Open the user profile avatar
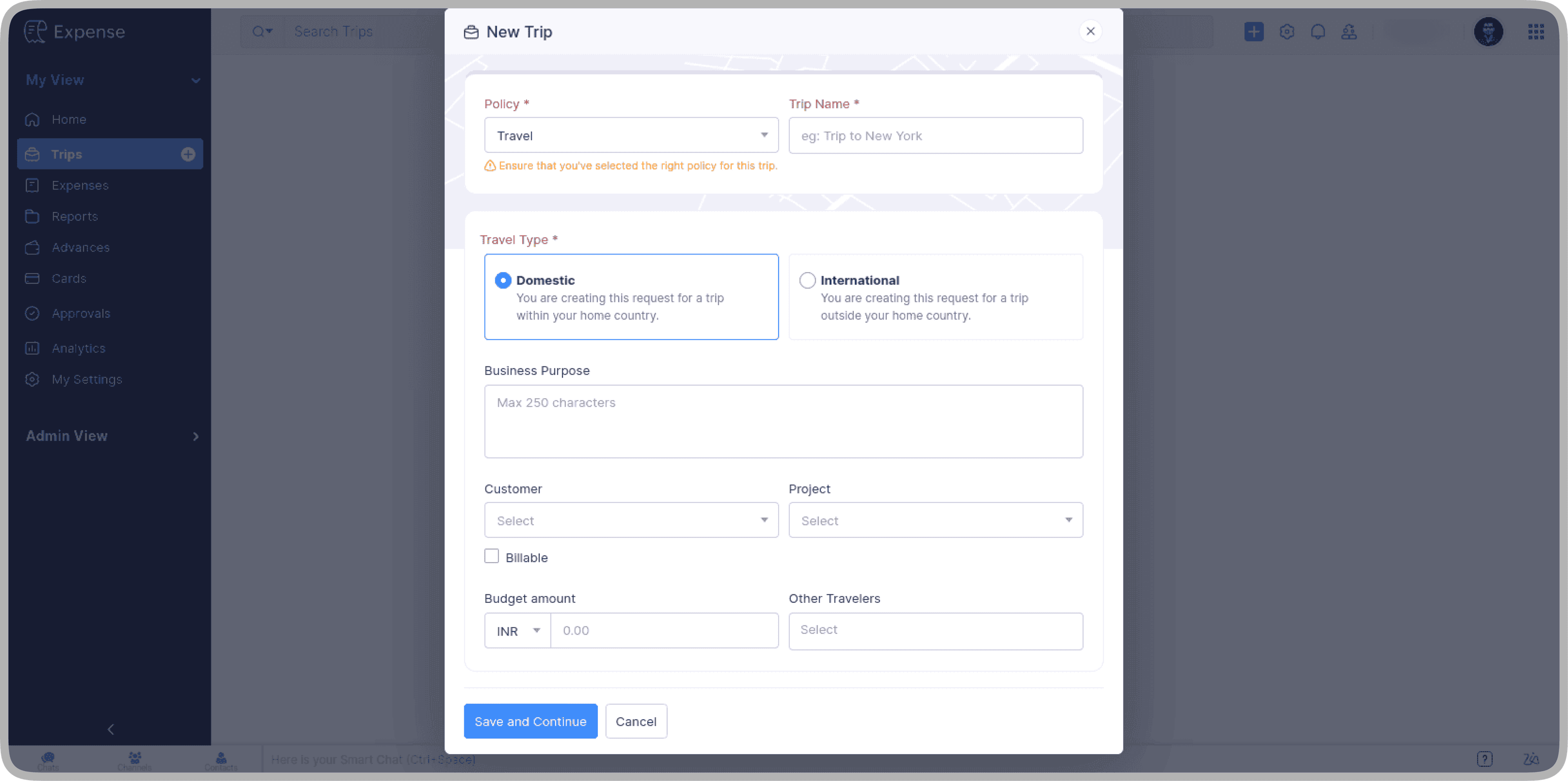The image size is (1568, 781). (1488, 31)
